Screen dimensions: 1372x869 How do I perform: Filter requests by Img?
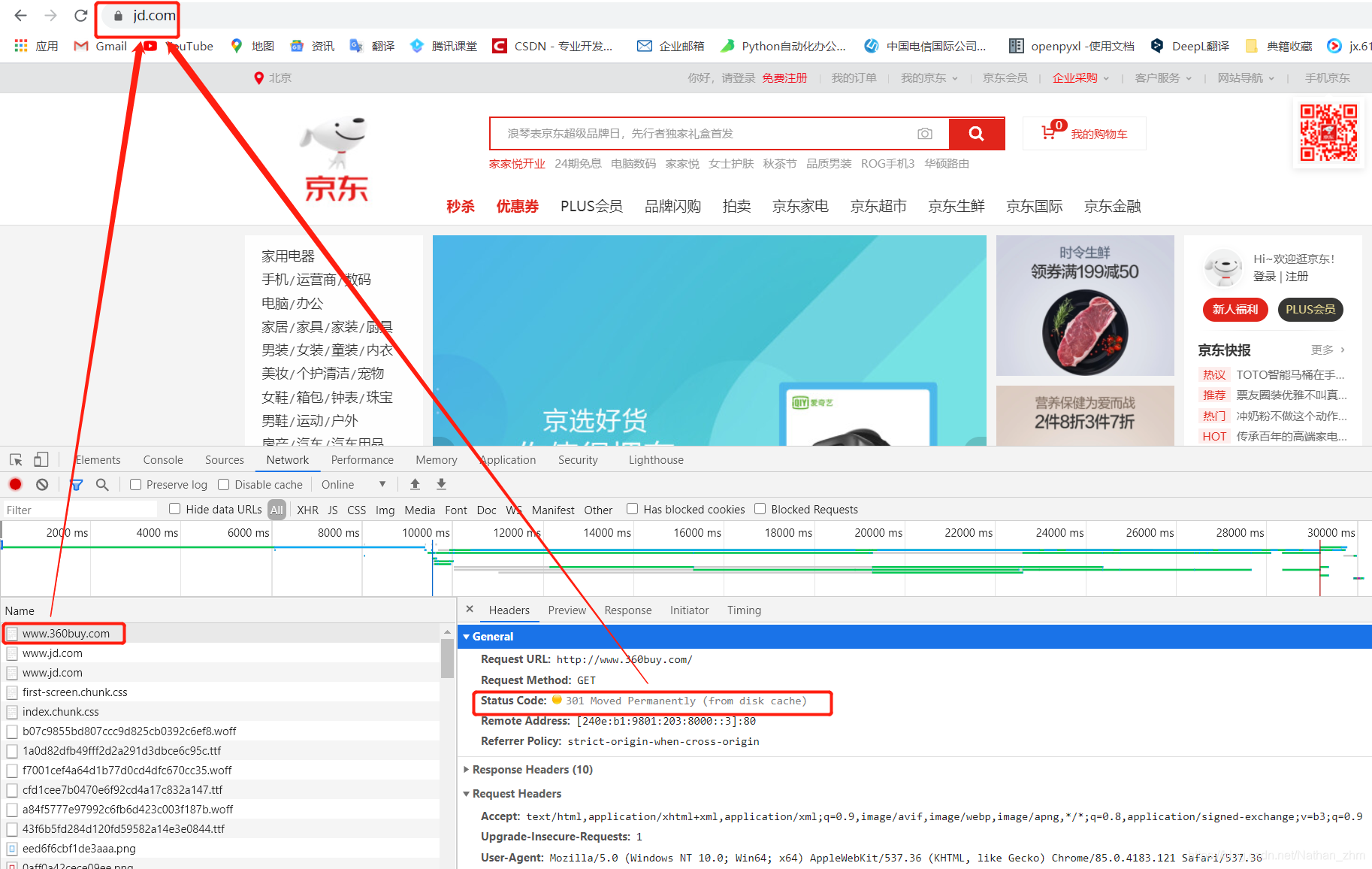tap(385, 510)
